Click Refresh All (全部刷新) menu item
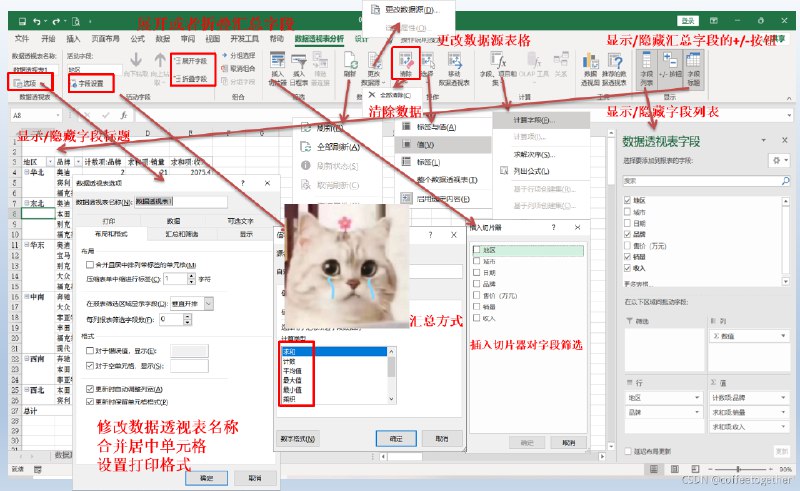Viewport: 800px width, 491px height. (338, 147)
